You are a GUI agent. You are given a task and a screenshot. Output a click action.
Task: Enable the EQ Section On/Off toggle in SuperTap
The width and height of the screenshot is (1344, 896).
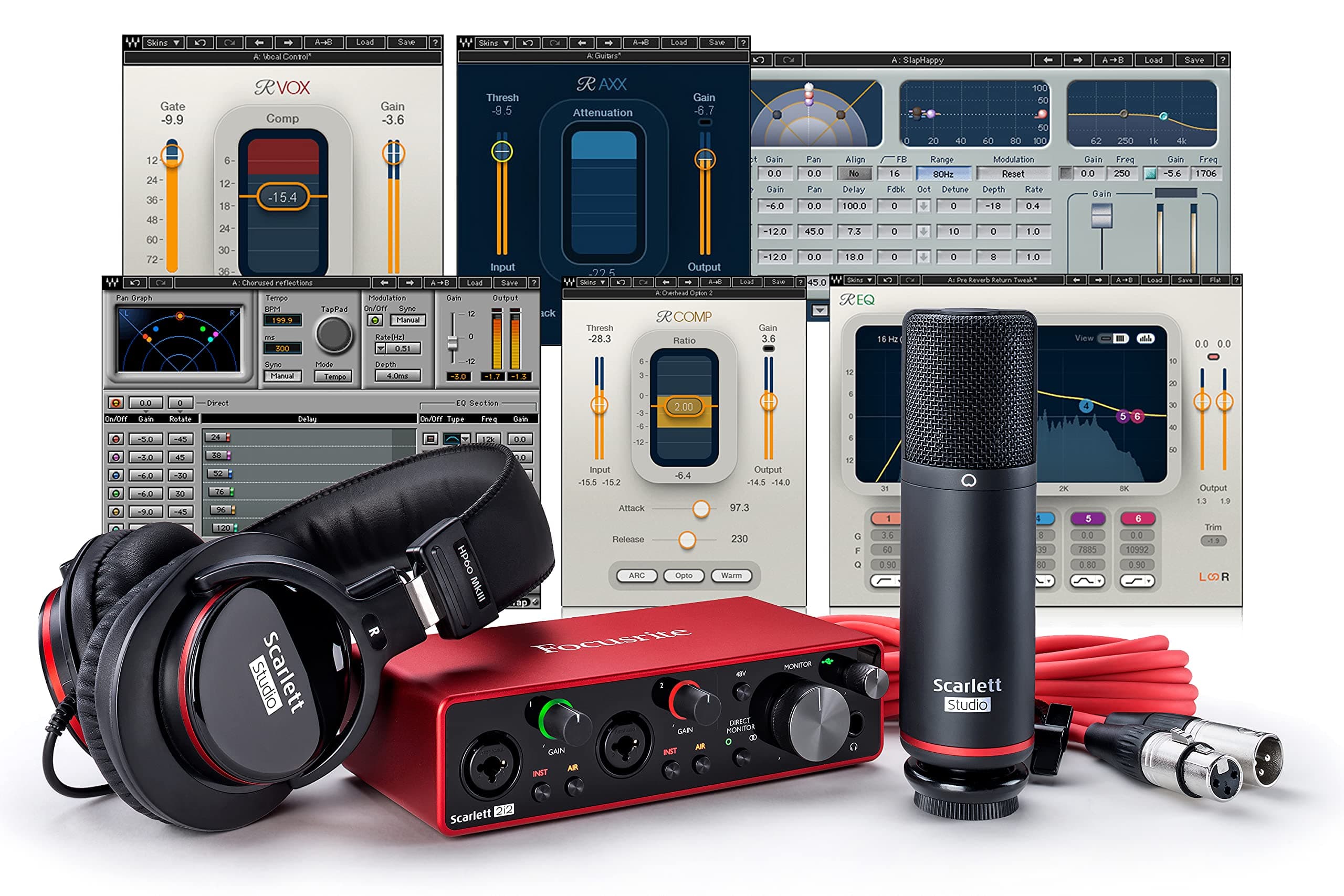click(431, 439)
